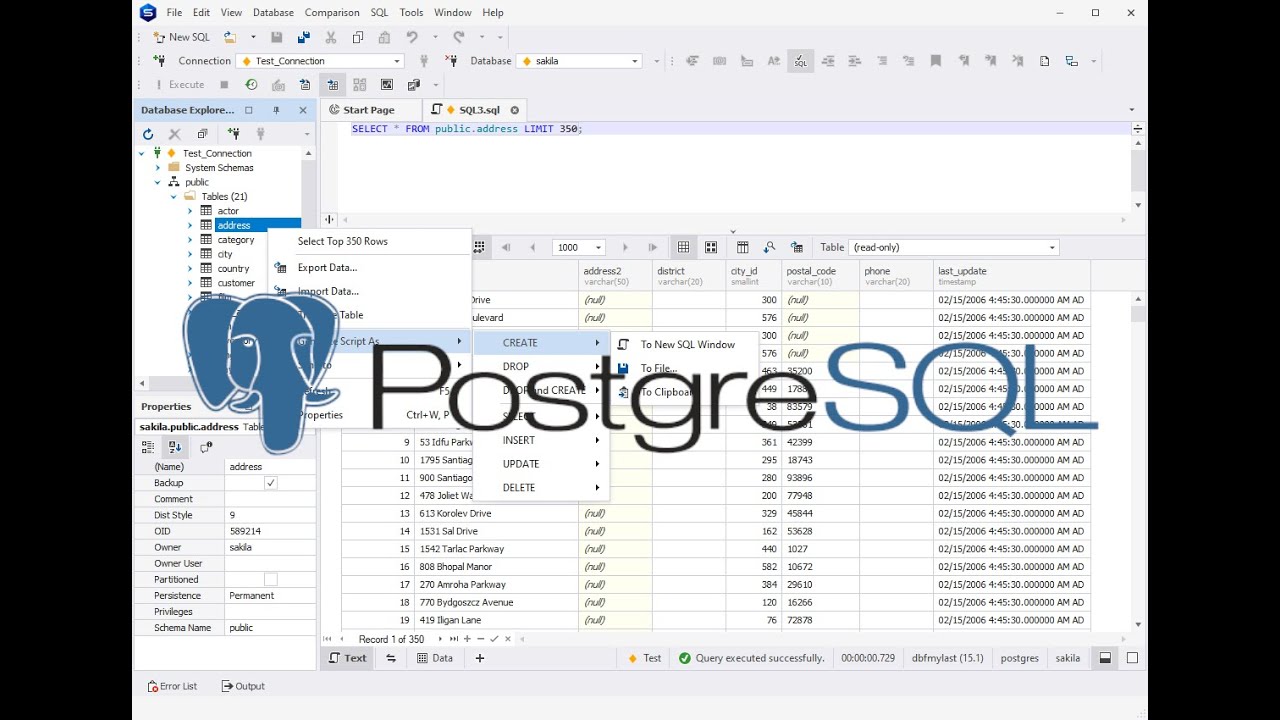Close the SQL3.sql tab

[x=515, y=110]
